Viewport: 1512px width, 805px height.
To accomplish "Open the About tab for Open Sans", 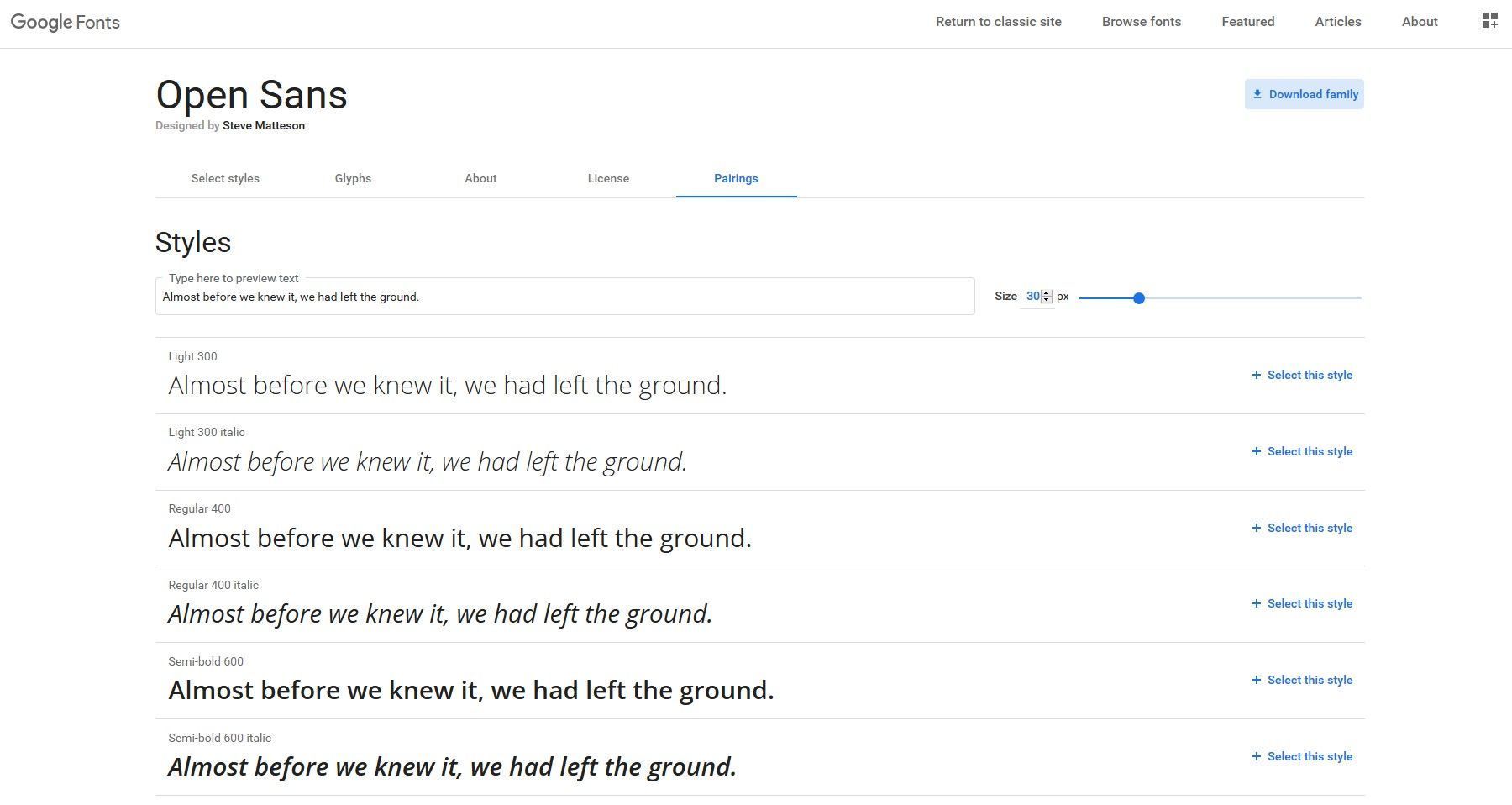I will coord(480,178).
